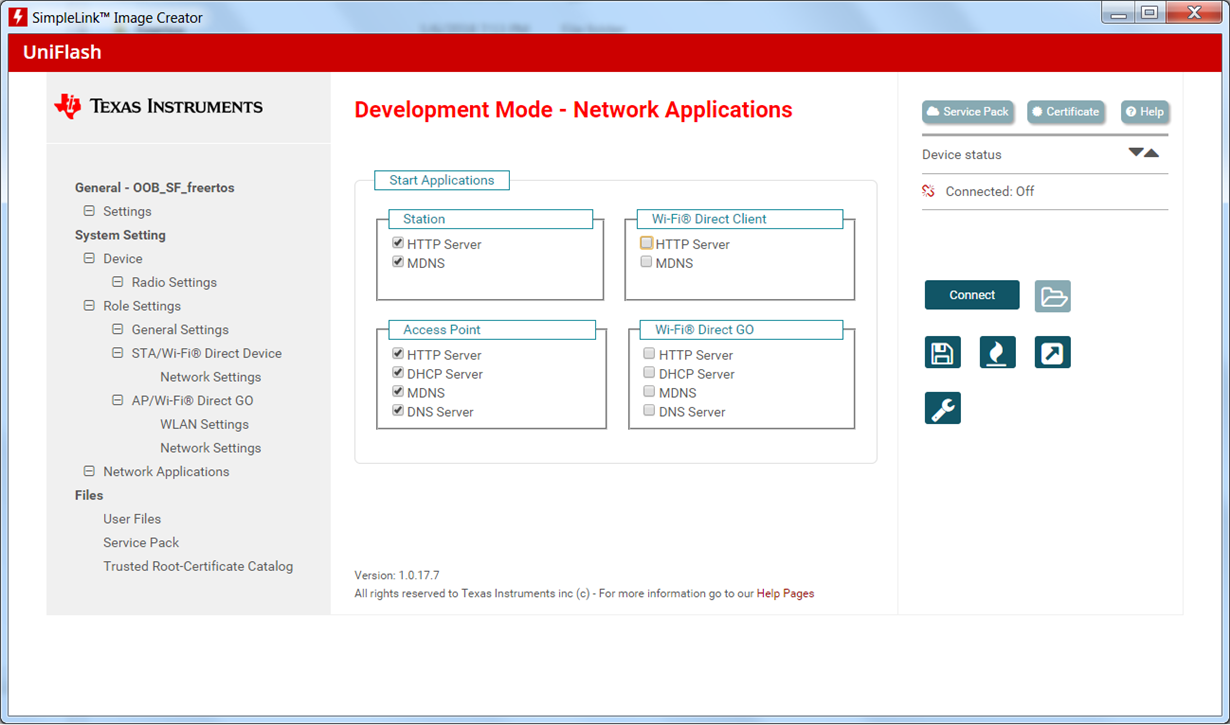Click the Texas Instruments logo

(x=159, y=106)
